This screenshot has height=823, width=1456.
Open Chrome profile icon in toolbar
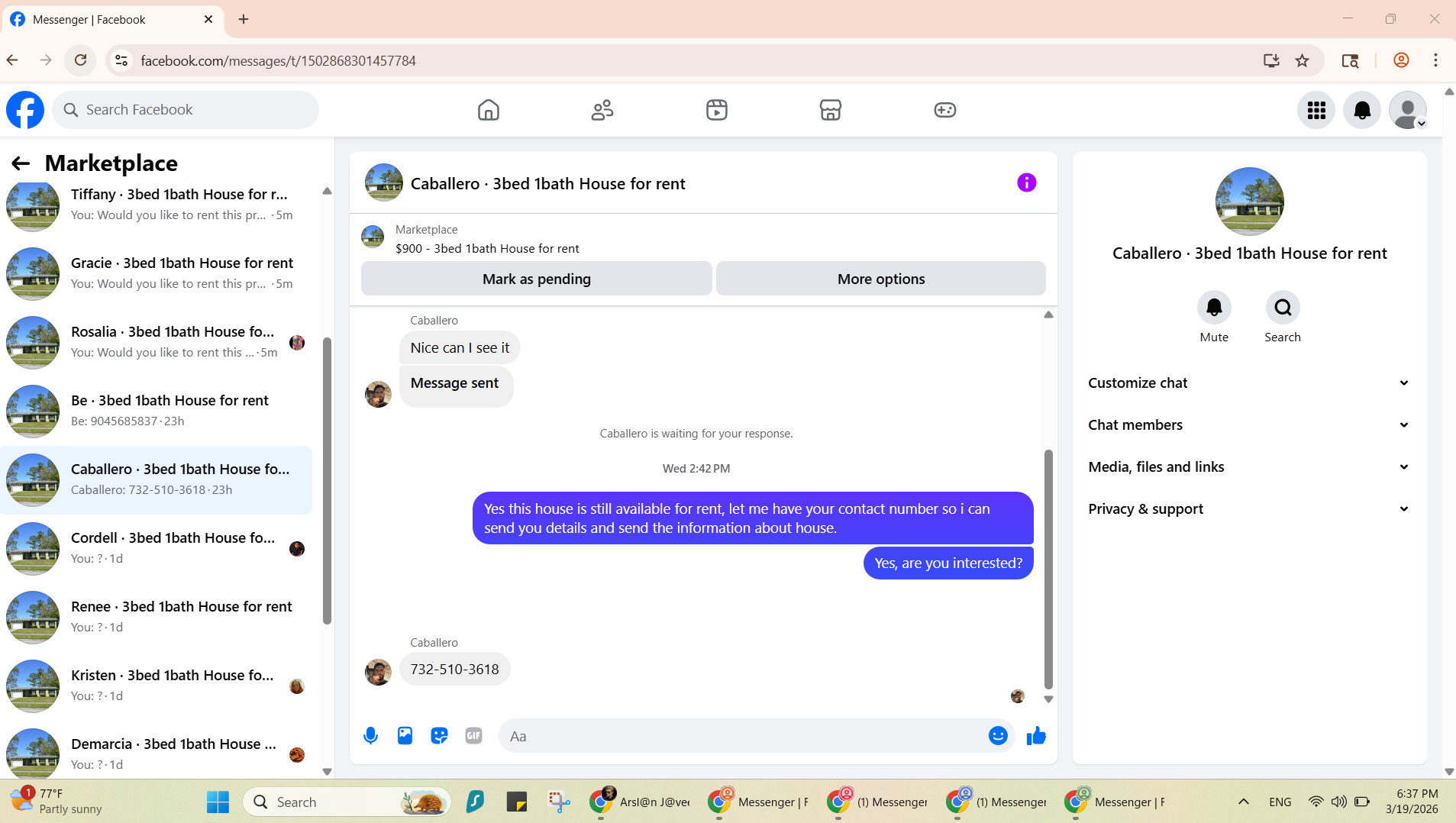point(1401,60)
